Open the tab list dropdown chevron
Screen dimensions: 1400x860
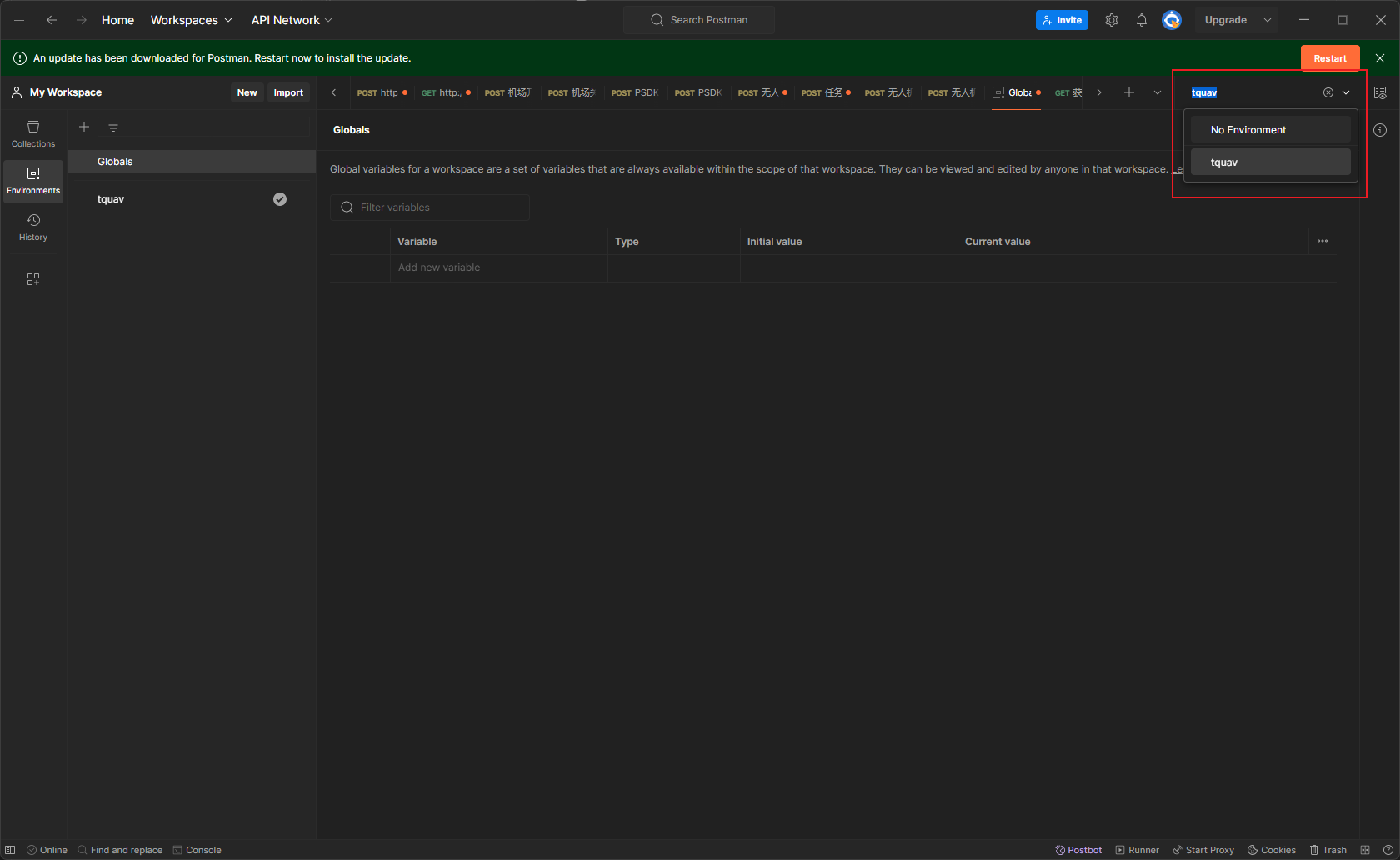[x=1157, y=92]
